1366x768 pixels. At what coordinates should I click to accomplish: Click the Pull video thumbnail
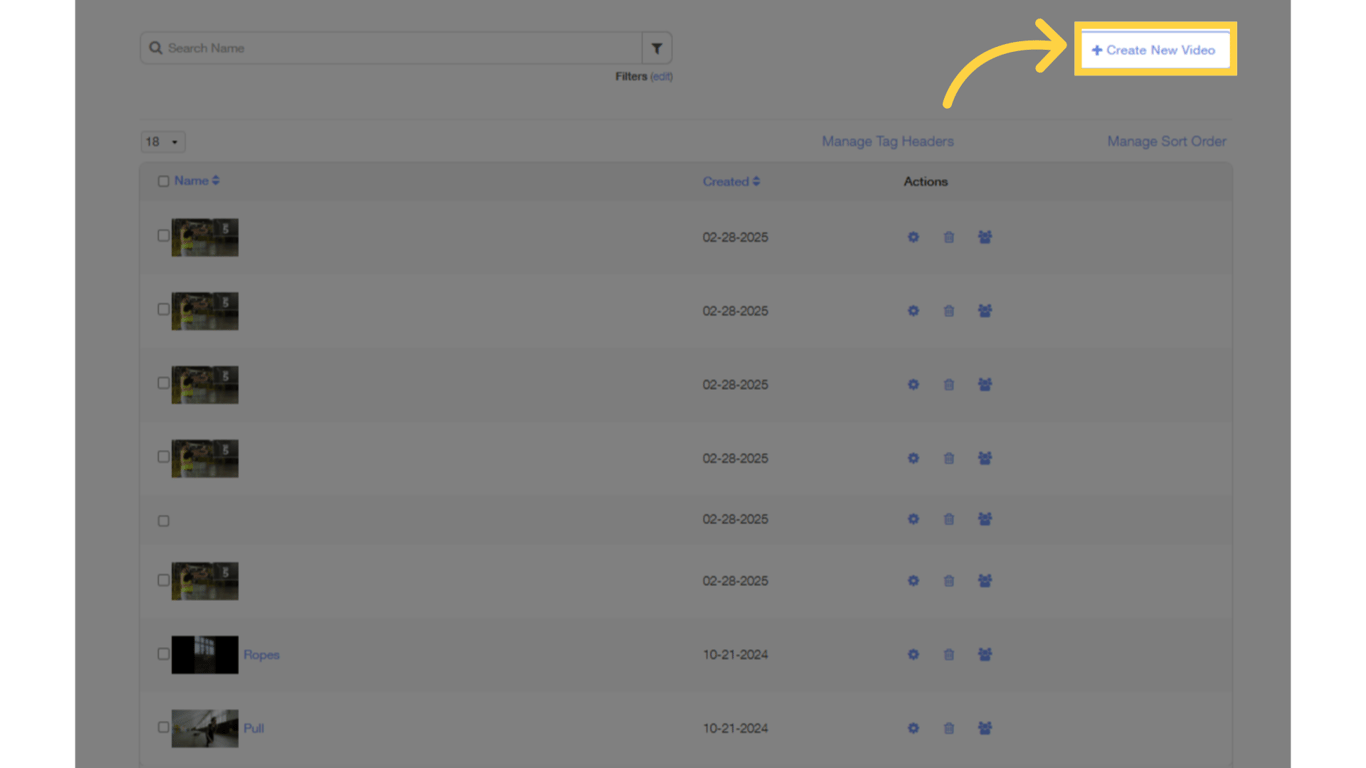pyautogui.click(x=205, y=729)
